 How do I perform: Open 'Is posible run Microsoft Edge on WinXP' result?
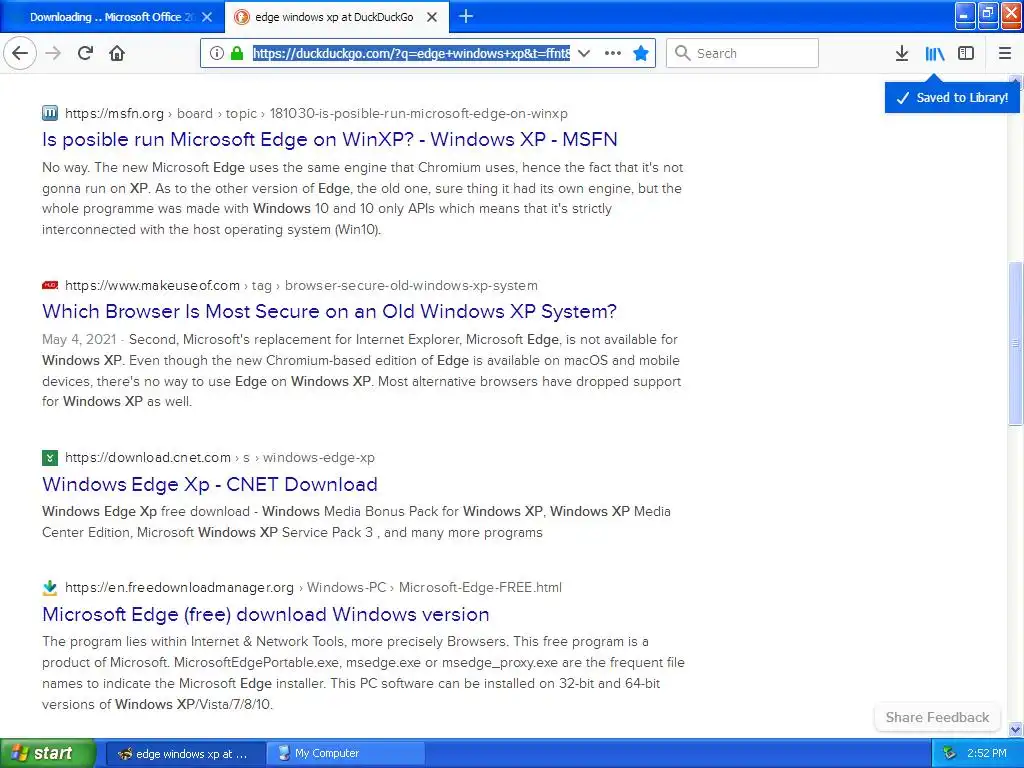point(330,139)
